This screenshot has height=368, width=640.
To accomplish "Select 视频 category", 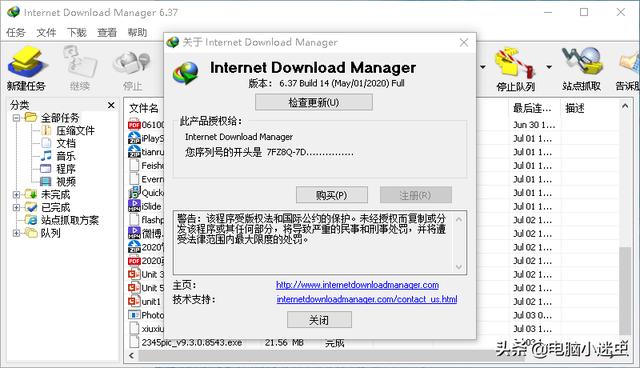I will point(66,182).
